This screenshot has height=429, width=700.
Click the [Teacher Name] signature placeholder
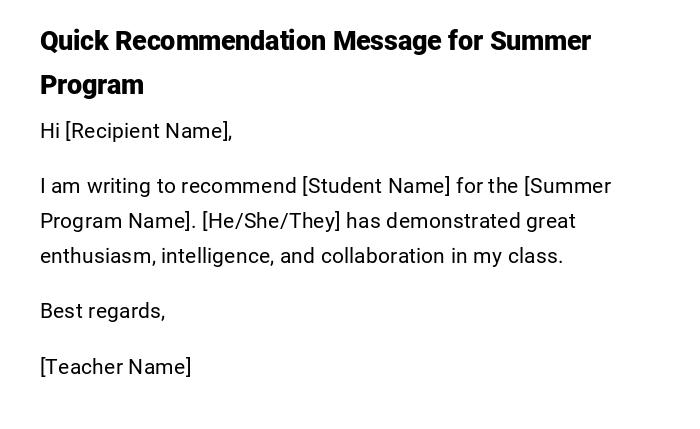115,367
